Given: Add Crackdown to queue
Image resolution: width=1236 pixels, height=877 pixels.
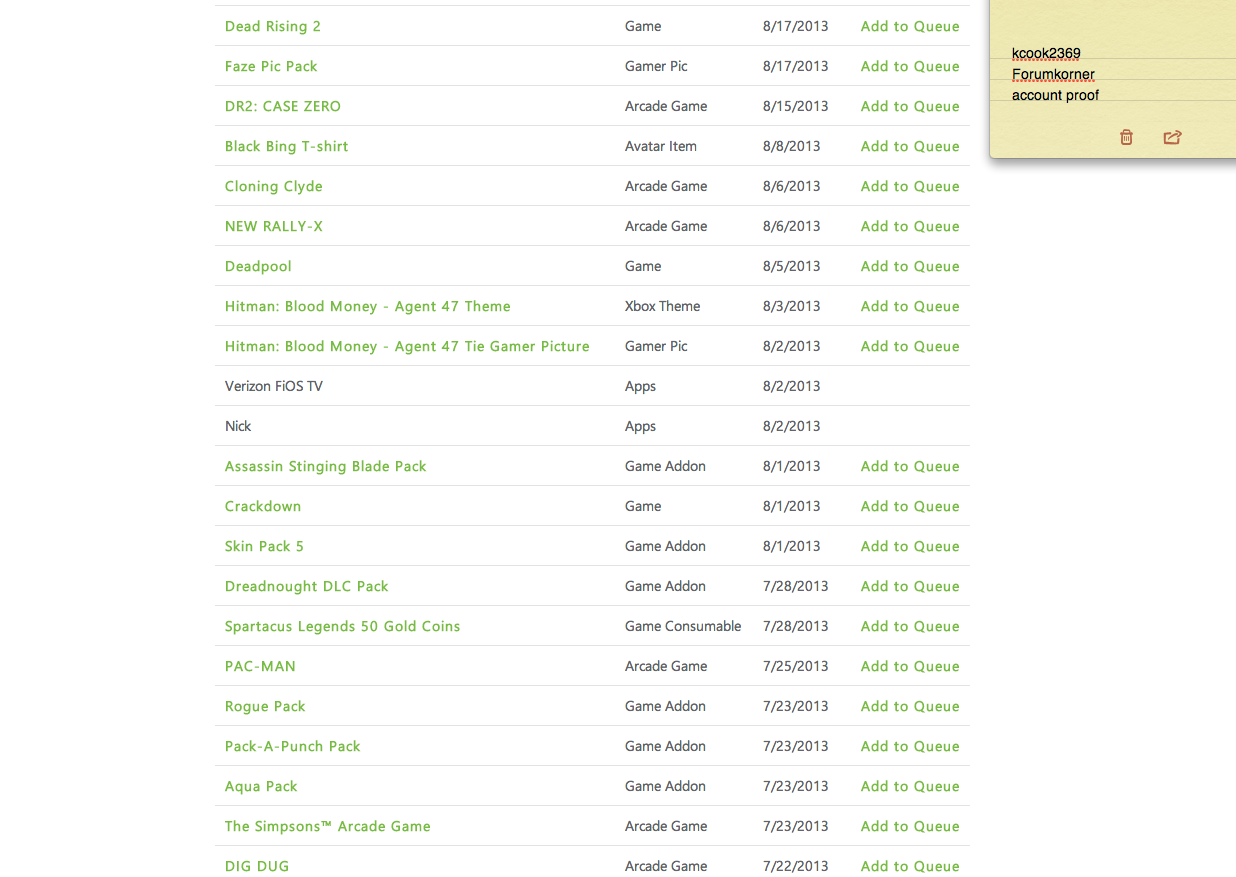Looking at the screenshot, I should 910,506.
